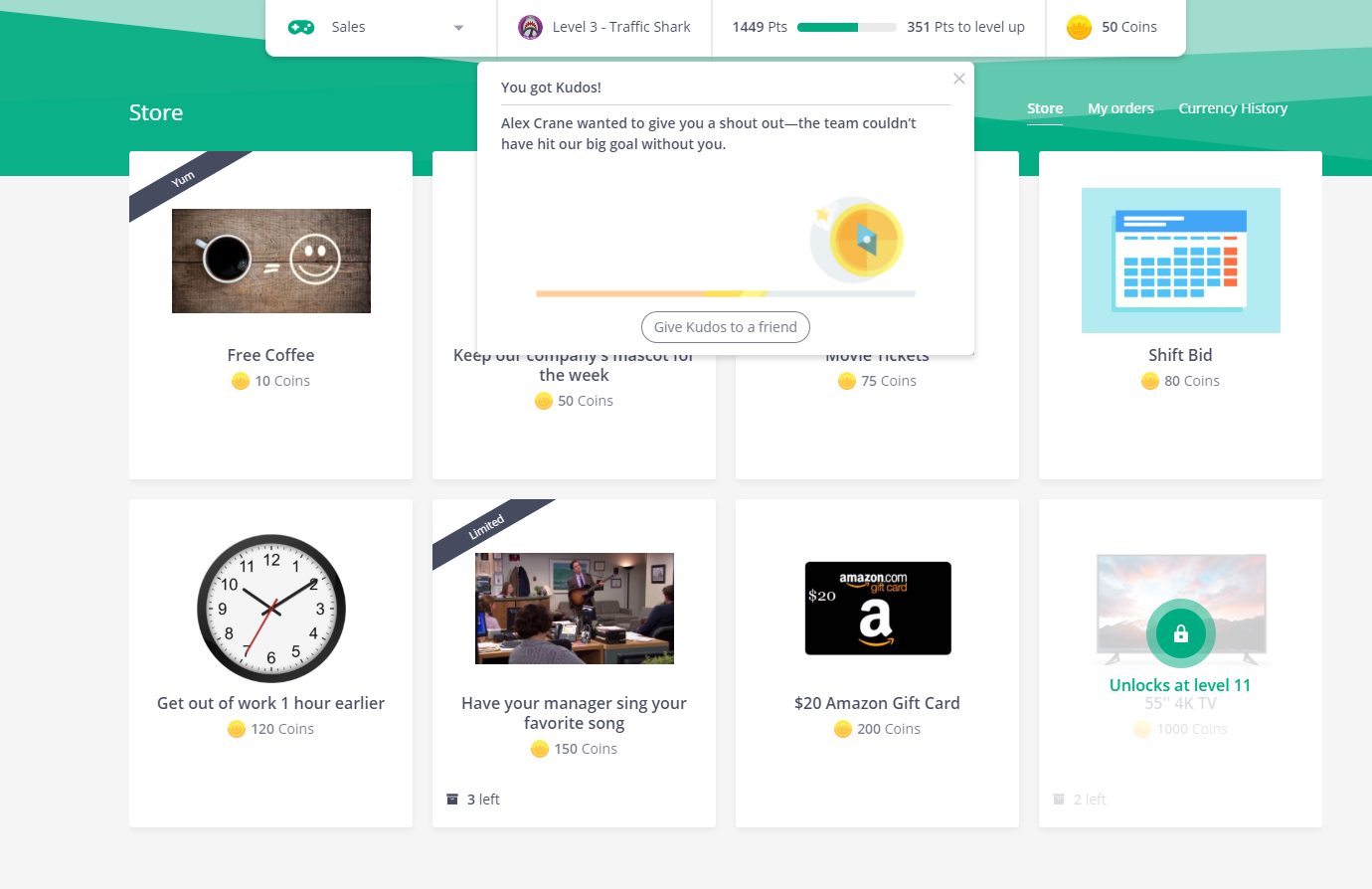Click coin icon next to 75 Coins
The width and height of the screenshot is (1372, 889).
[x=847, y=381]
